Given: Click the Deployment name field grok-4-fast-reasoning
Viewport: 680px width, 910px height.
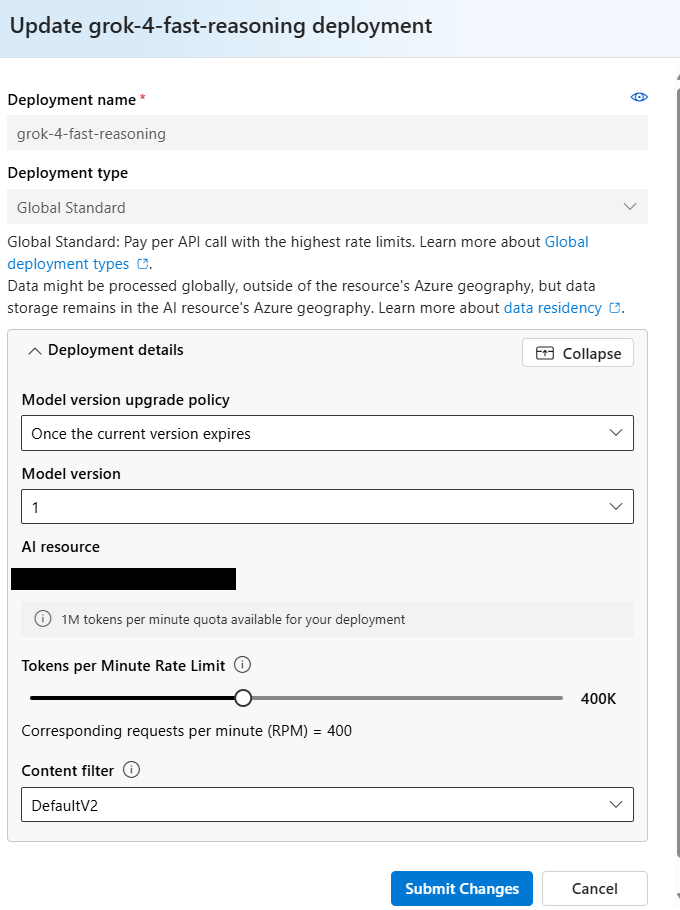Looking at the screenshot, I should tap(327, 133).
